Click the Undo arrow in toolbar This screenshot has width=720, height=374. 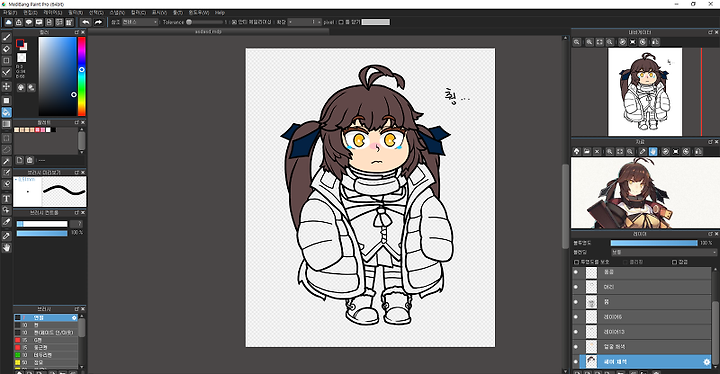pos(86,22)
